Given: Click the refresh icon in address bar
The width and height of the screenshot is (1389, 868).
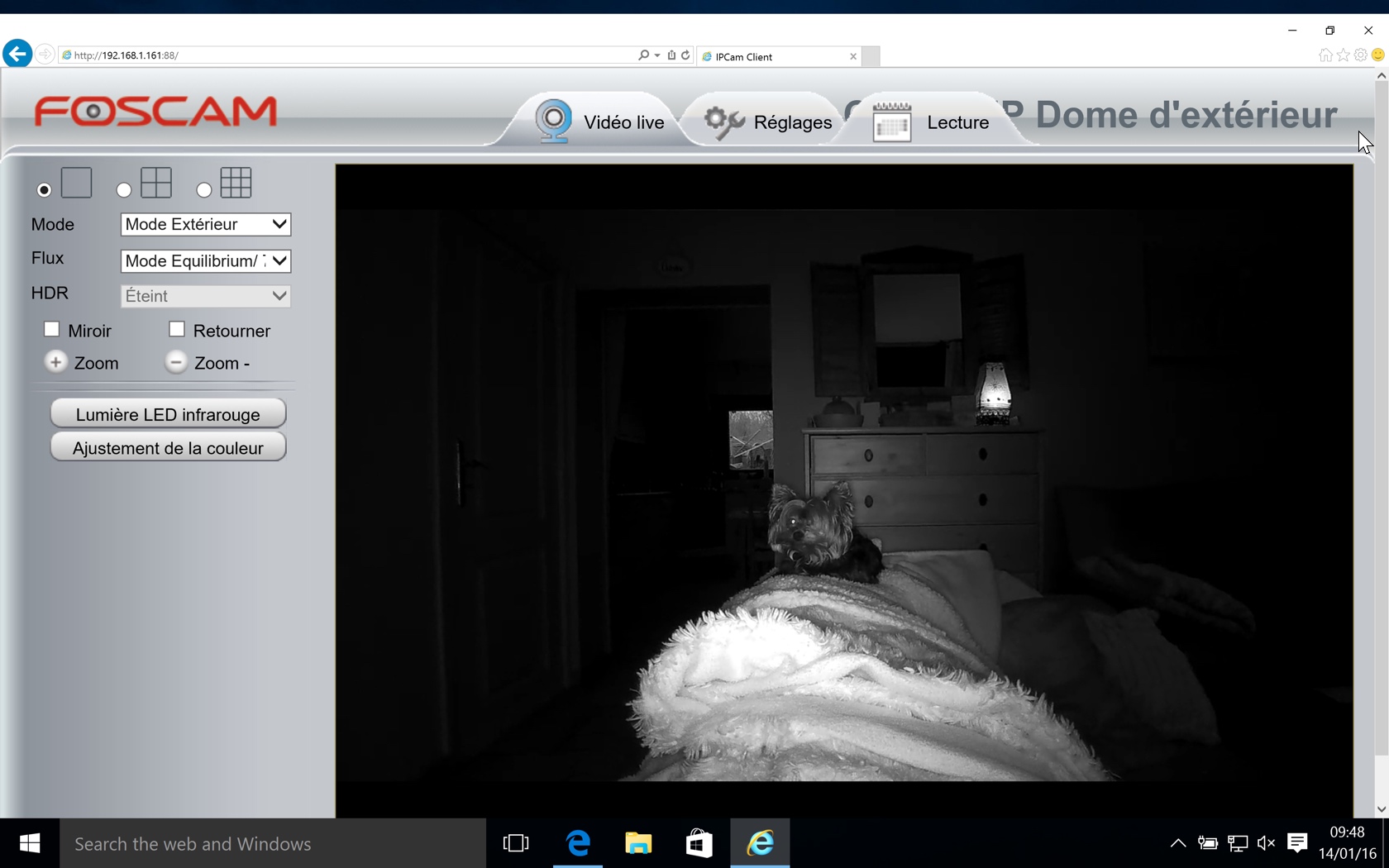Looking at the screenshot, I should [x=685, y=55].
